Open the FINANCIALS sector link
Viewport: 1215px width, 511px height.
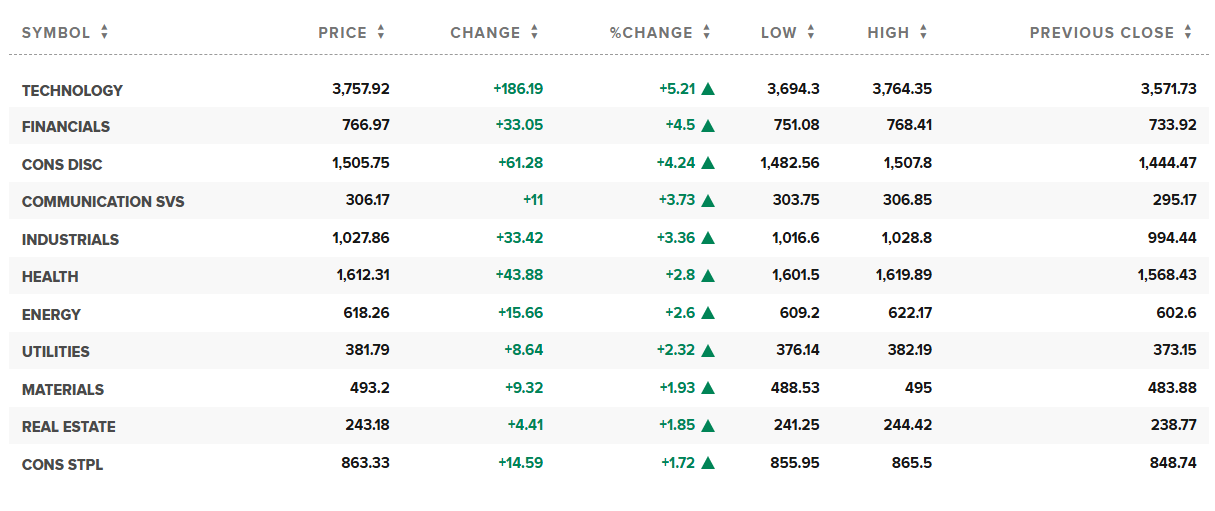coord(66,127)
